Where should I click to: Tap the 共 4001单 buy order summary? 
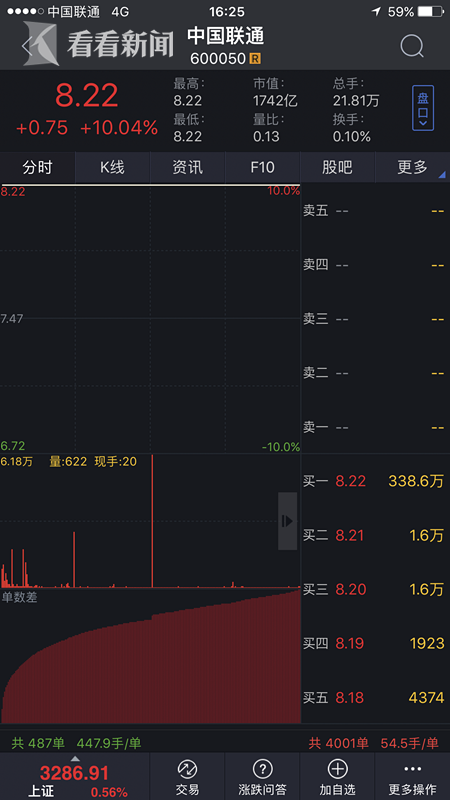click(x=338, y=743)
